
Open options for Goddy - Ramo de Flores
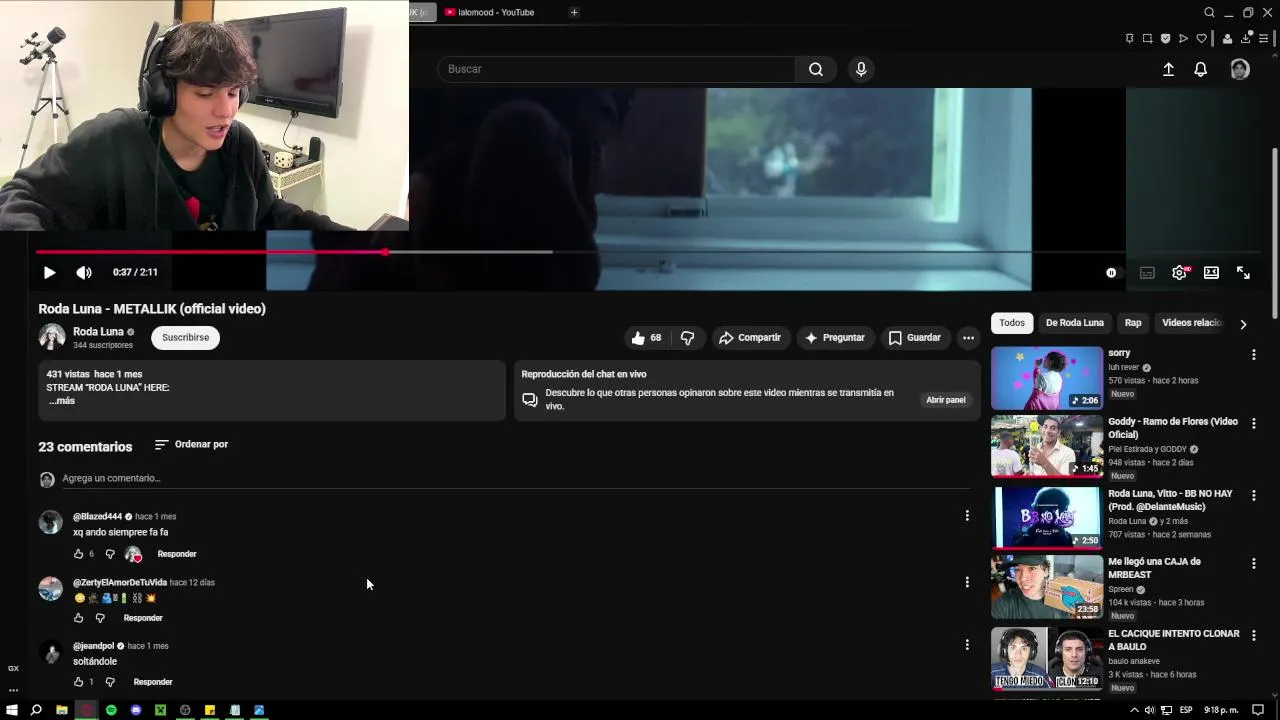click(x=1253, y=423)
